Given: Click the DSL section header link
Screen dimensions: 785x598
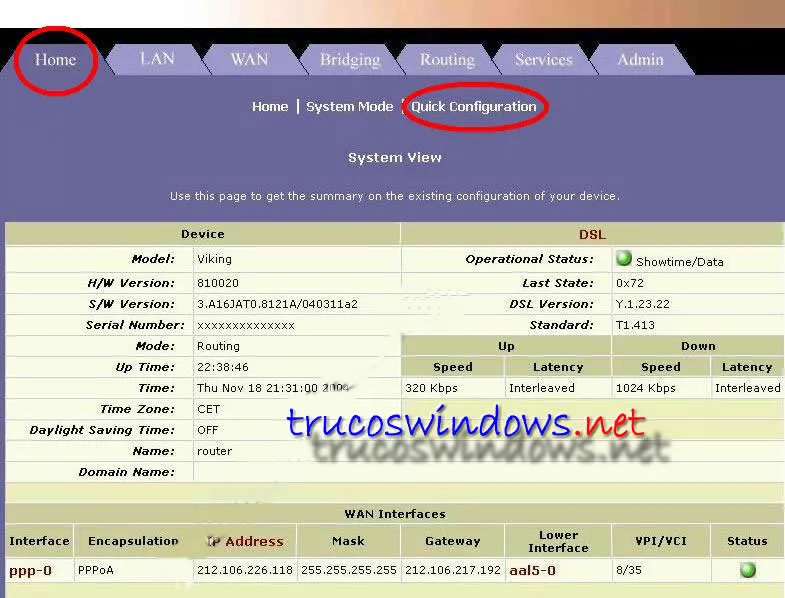Looking at the screenshot, I should coord(592,234).
